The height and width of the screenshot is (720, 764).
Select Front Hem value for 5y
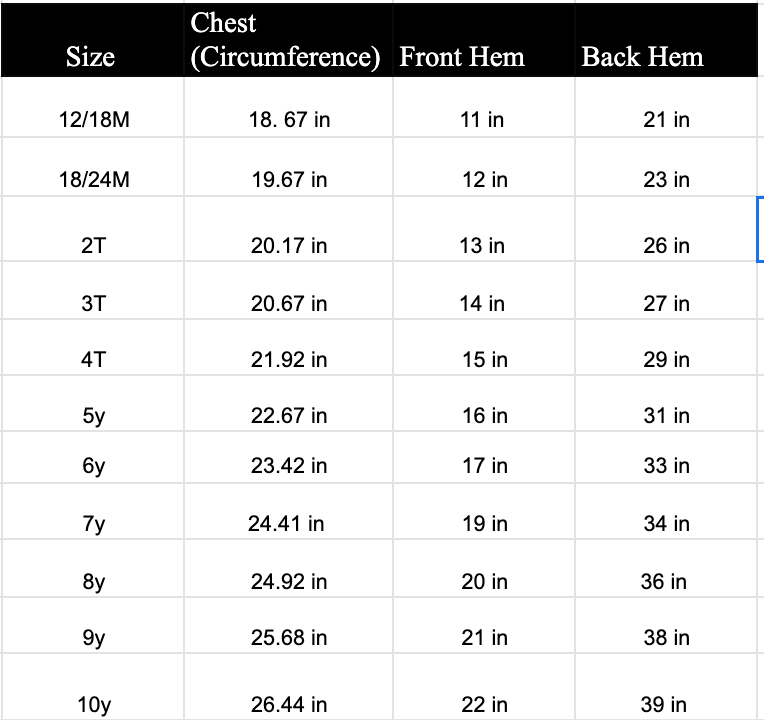point(484,415)
